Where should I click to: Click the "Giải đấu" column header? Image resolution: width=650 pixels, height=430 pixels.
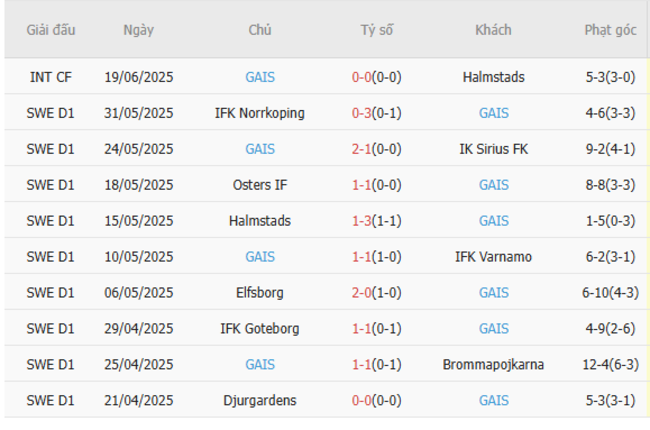pyautogui.click(x=51, y=30)
